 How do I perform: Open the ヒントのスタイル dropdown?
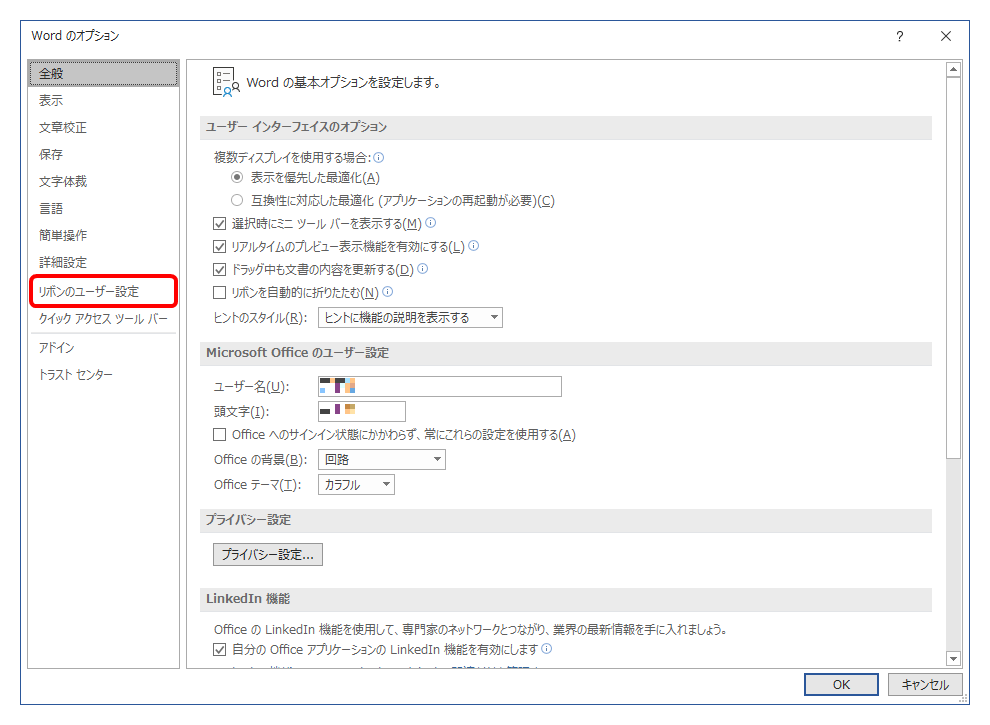click(494, 316)
